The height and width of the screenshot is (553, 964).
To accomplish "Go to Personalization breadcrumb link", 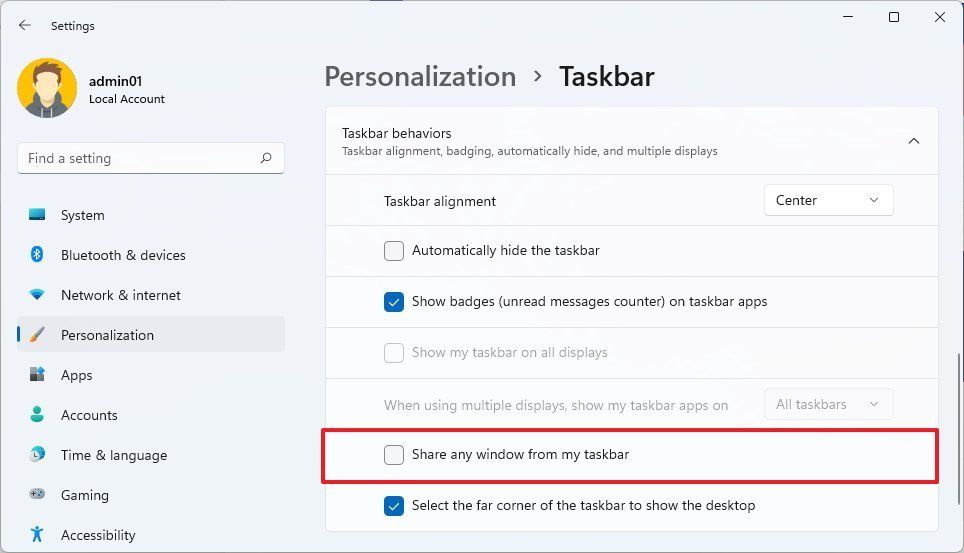I will (x=420, y=77).
